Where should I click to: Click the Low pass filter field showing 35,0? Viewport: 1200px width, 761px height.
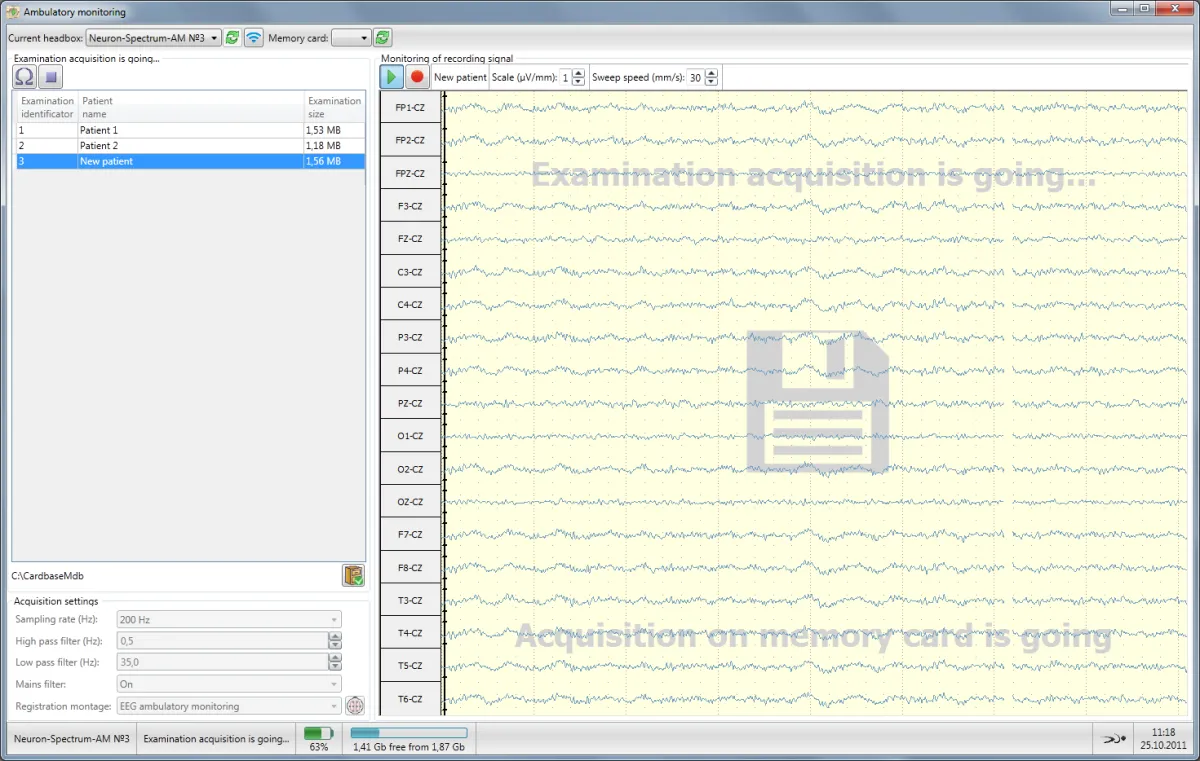click(x=223, y=662)
